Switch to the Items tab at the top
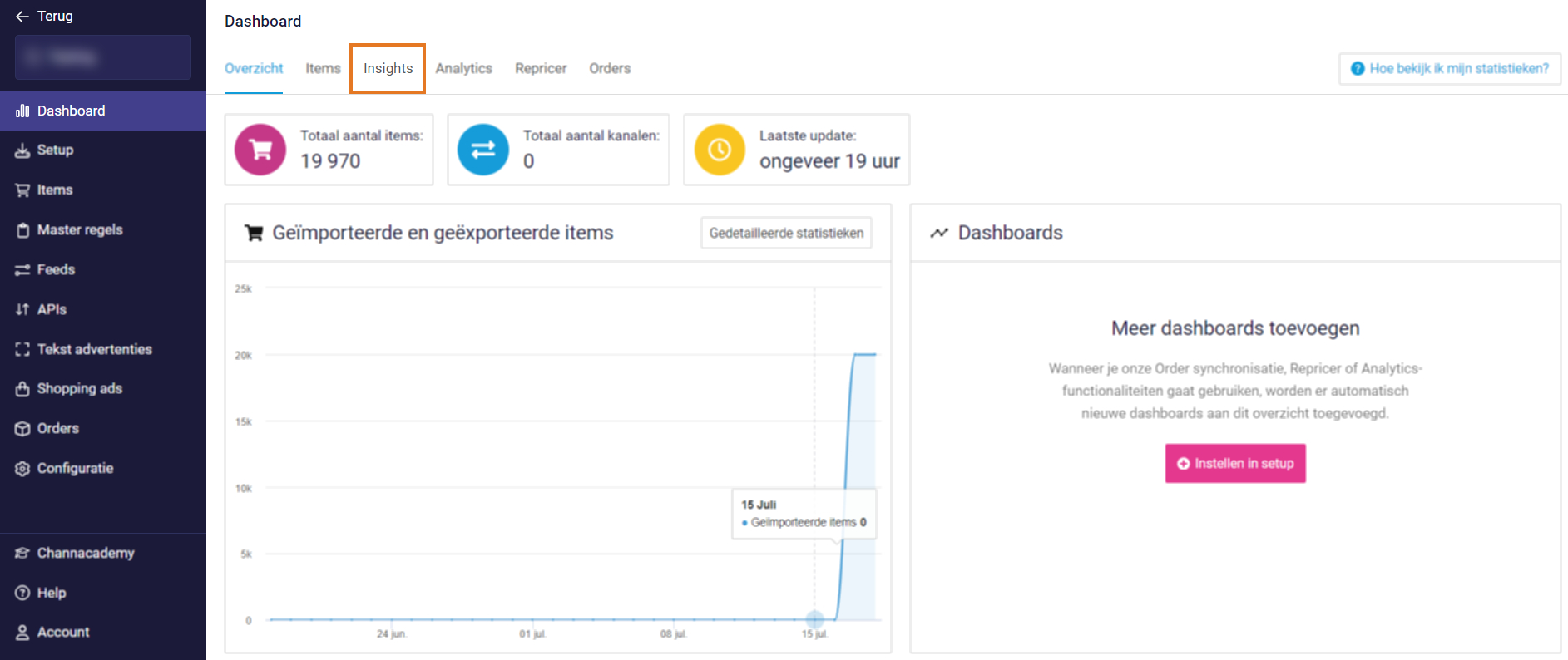 click(323, 69)
